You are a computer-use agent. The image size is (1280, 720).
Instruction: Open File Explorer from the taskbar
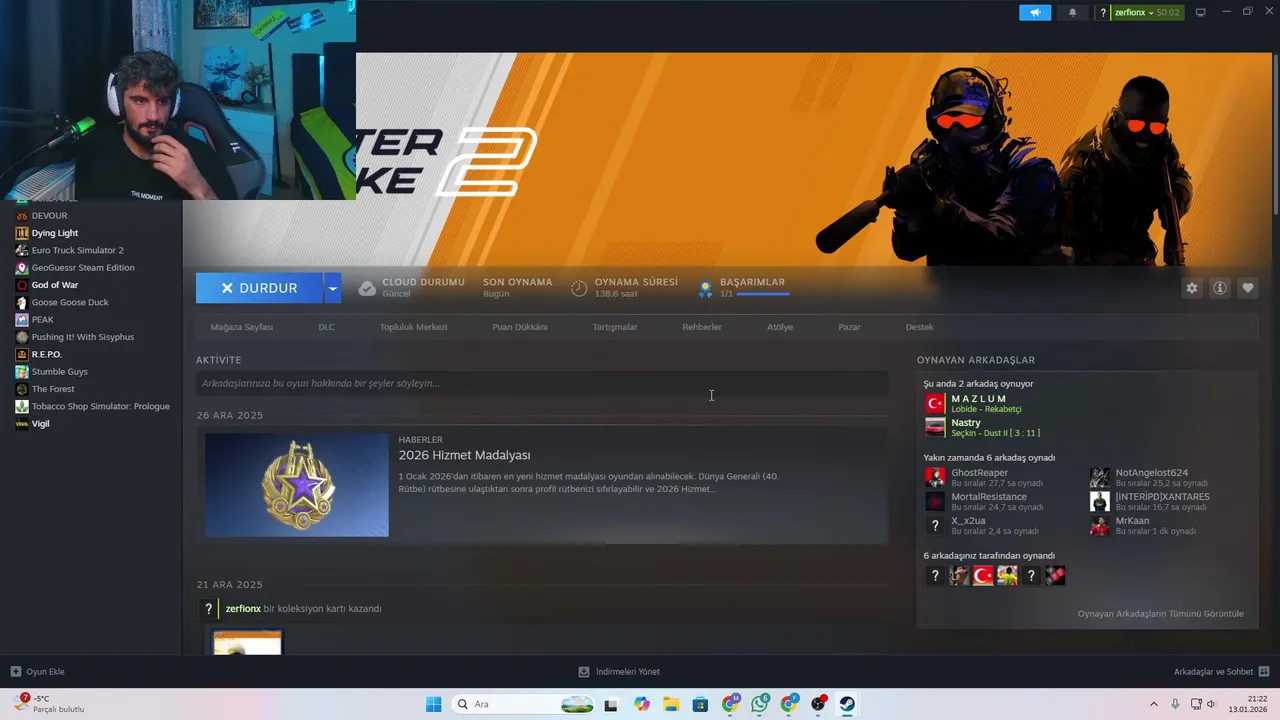(x=670, y=704)
